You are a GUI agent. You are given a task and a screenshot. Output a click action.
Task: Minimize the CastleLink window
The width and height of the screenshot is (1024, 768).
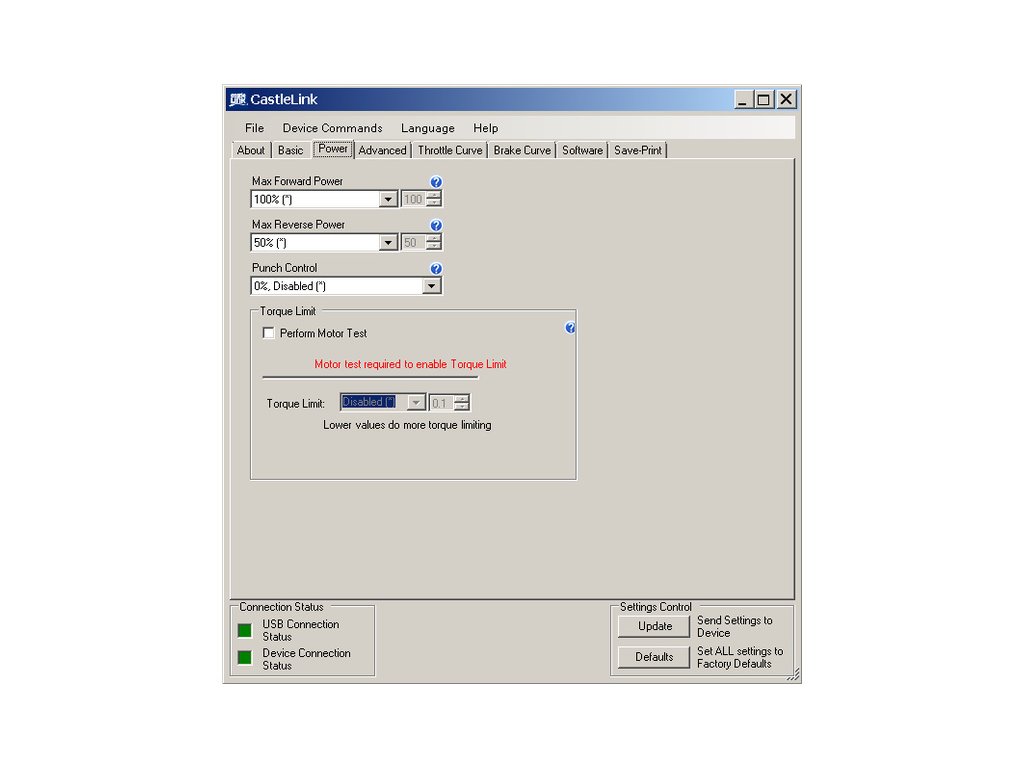pyautogui.click(x=743, y=99)
